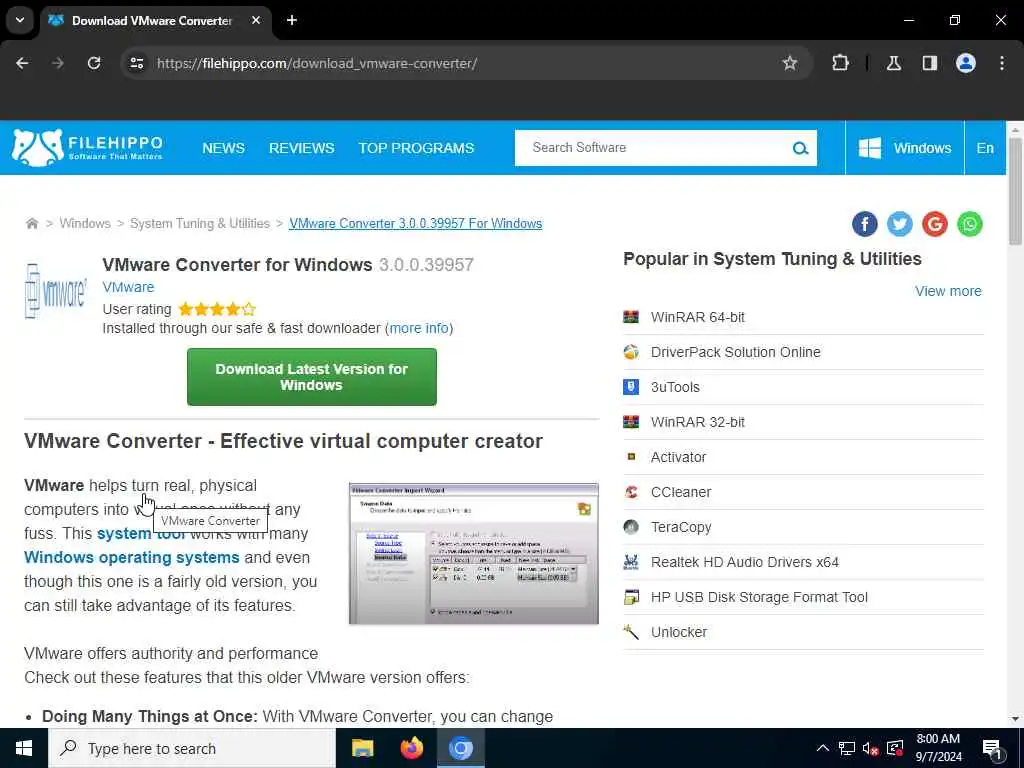Open Firefox from the taskbar
The width and height of the screenshot is (1024, 768).
pyautogui.click(x=411, y=748)
